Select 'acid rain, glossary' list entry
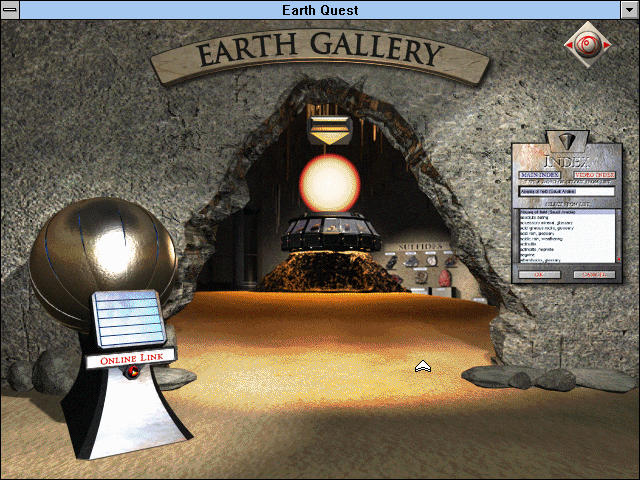640x480 pixels. pyautogui.click(x=537, y=233)
